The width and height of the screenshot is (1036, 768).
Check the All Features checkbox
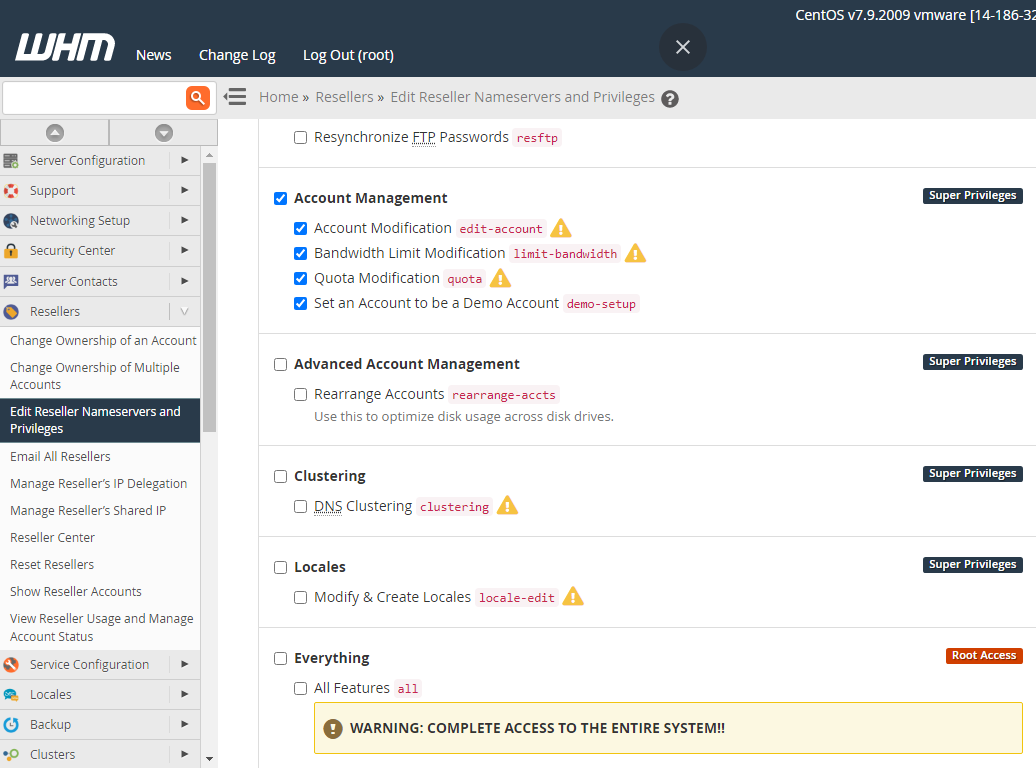click(301, 688)
